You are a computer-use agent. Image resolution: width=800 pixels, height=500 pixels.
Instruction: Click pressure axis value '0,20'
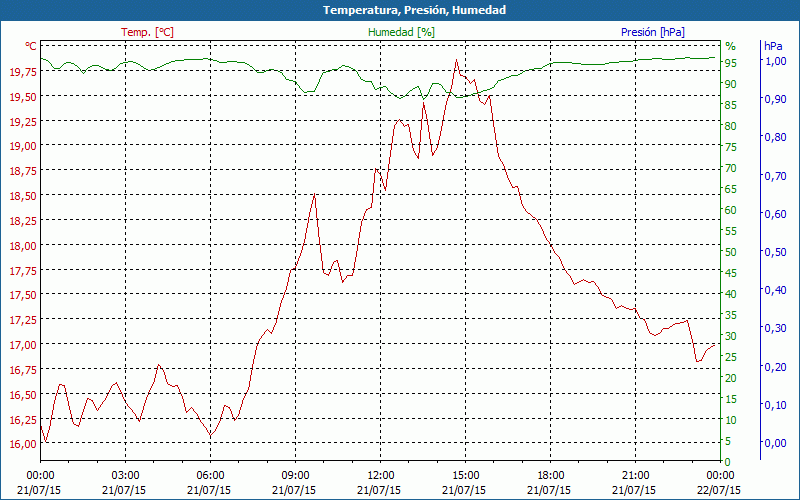pyautogui.click(x=776, y=367)
